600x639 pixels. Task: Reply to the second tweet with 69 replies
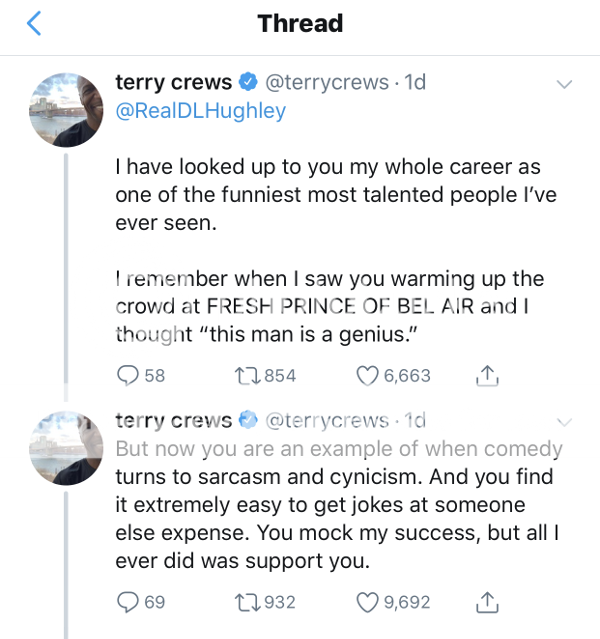click(x=129, y=602)
